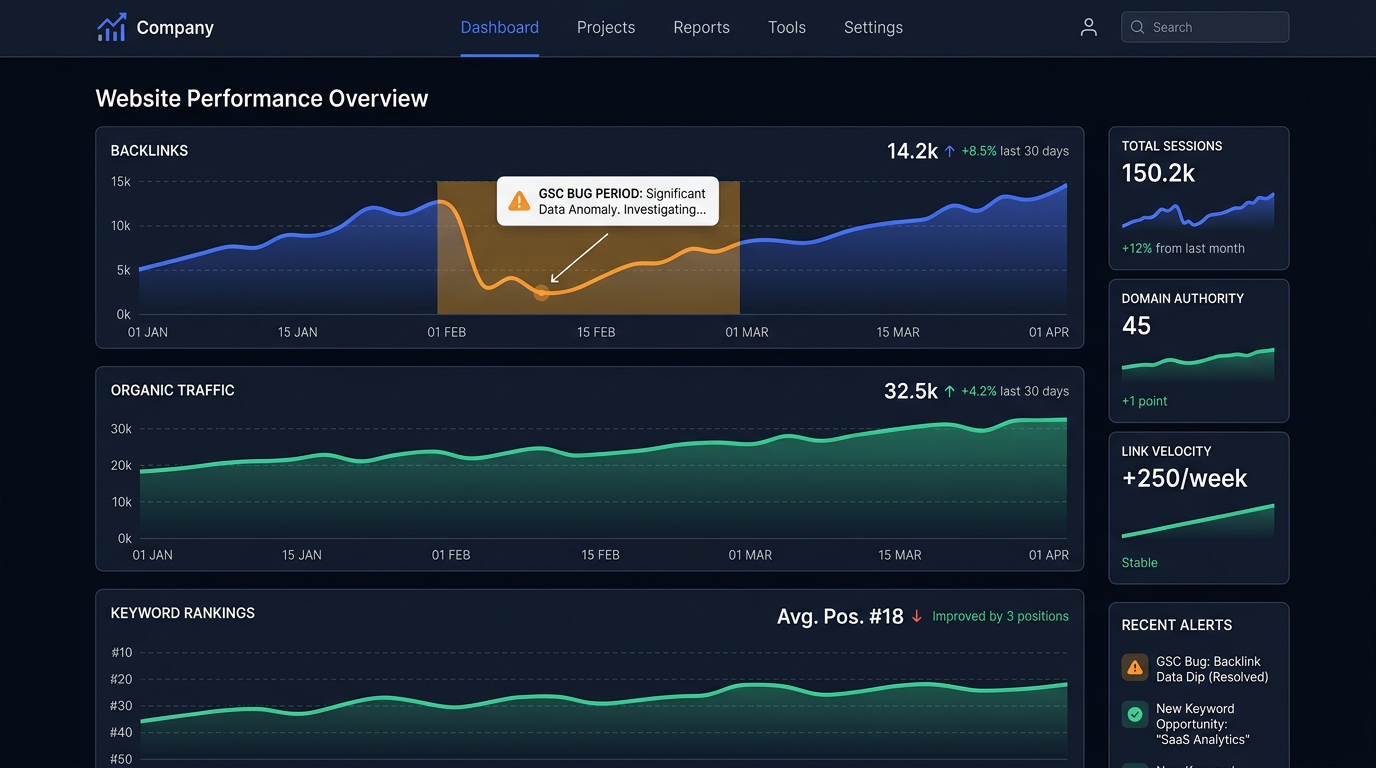1376x768 pixels.
Task: Click the up arrow beside Backlinks 14.2k
Action: click(949, 151)
